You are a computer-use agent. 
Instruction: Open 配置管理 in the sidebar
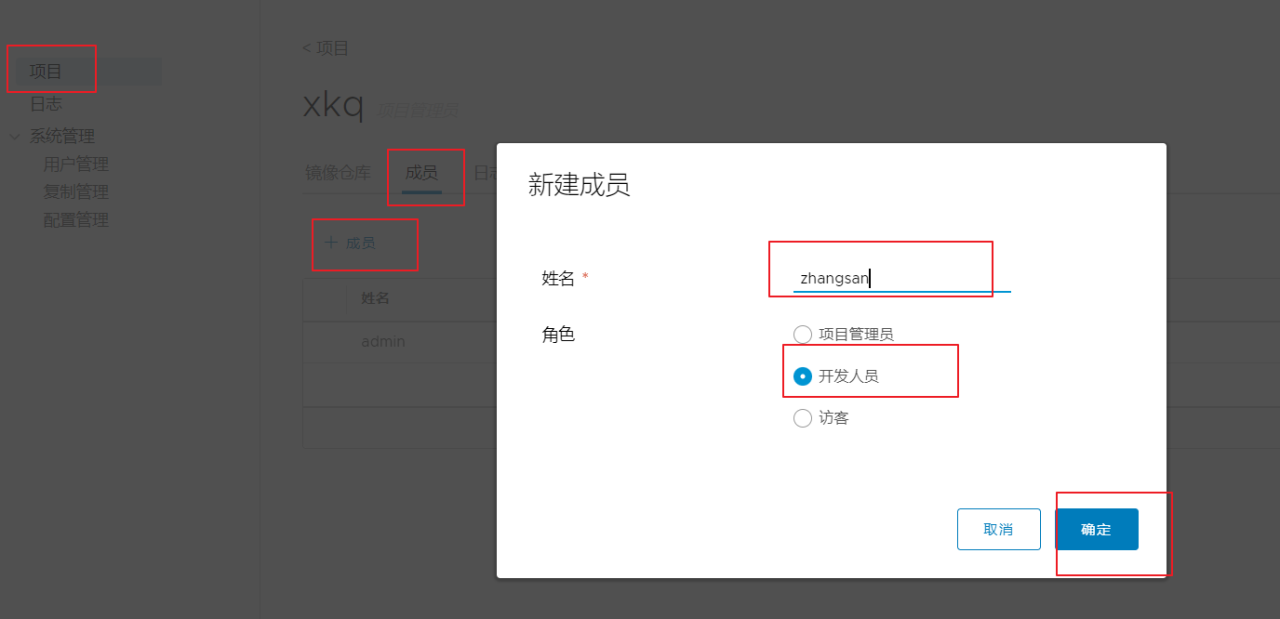[x=76, y=220]
